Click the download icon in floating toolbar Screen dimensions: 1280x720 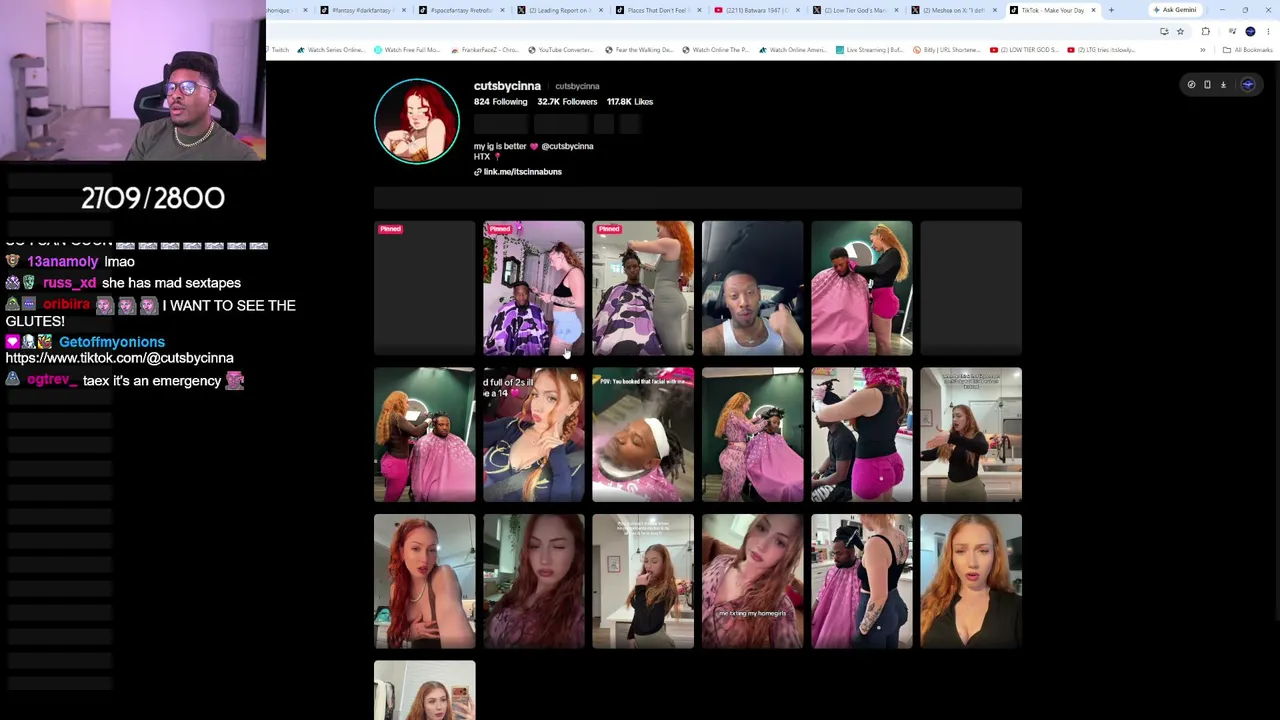(1223, 85)
